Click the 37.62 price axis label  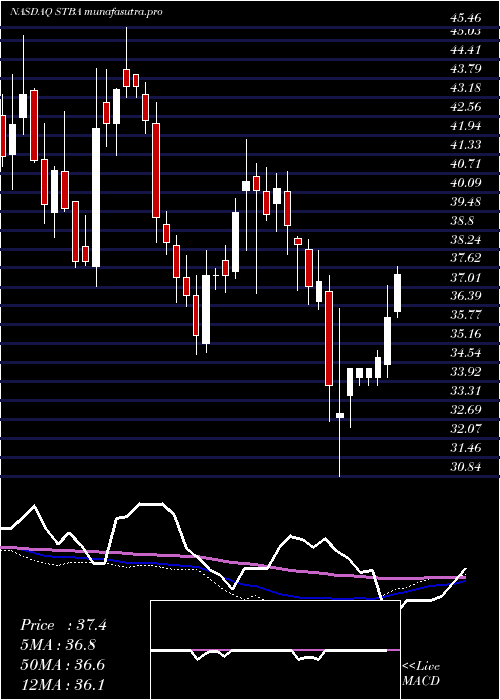(466, 258)
